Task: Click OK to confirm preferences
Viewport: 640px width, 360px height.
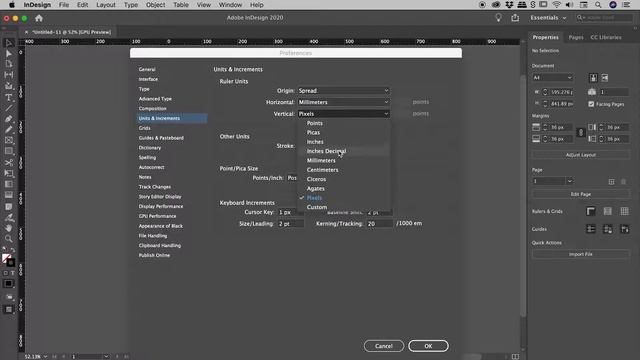Action: point(428,346)
